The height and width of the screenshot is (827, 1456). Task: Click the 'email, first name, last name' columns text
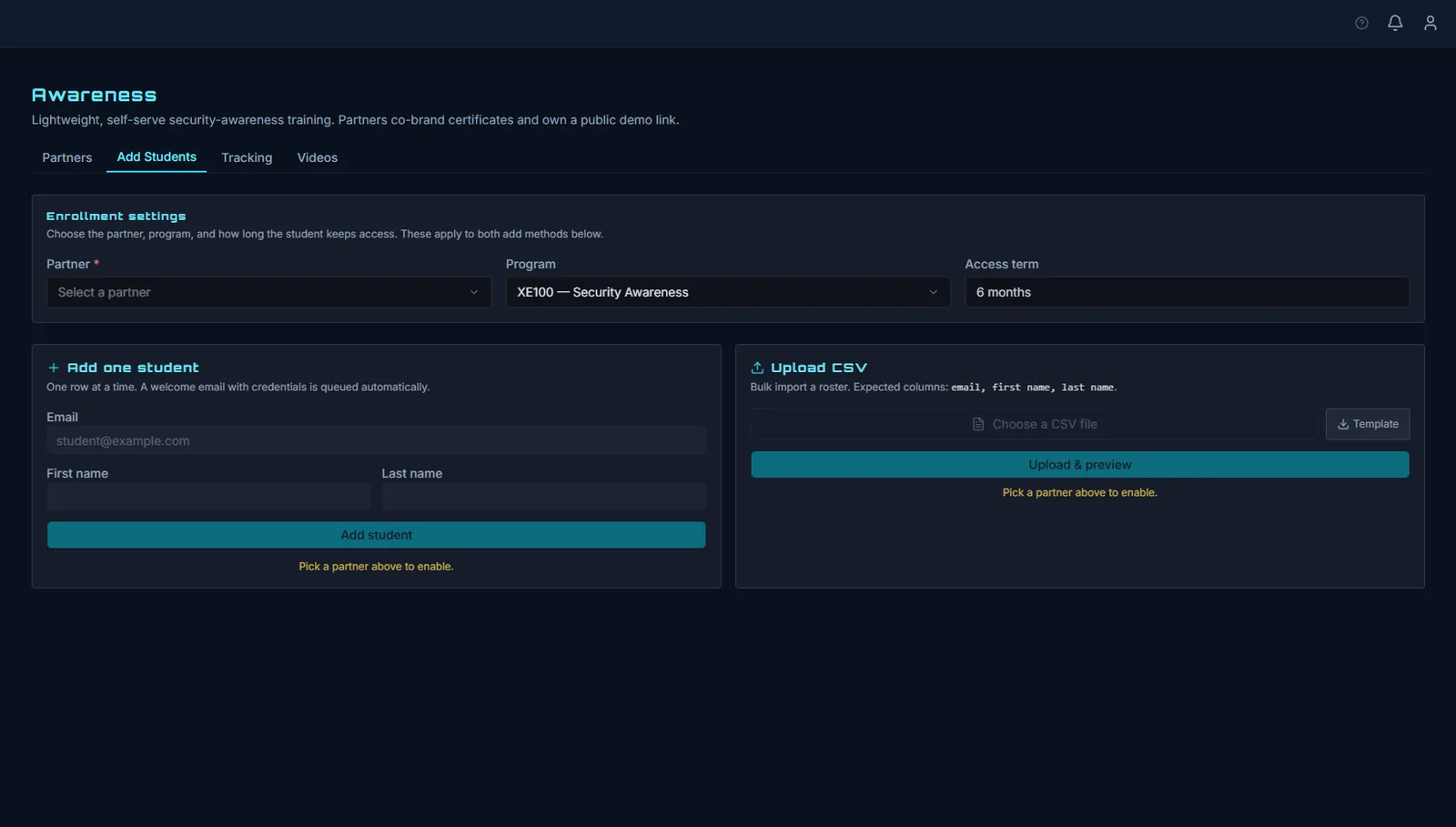(x=1033, y=388)
